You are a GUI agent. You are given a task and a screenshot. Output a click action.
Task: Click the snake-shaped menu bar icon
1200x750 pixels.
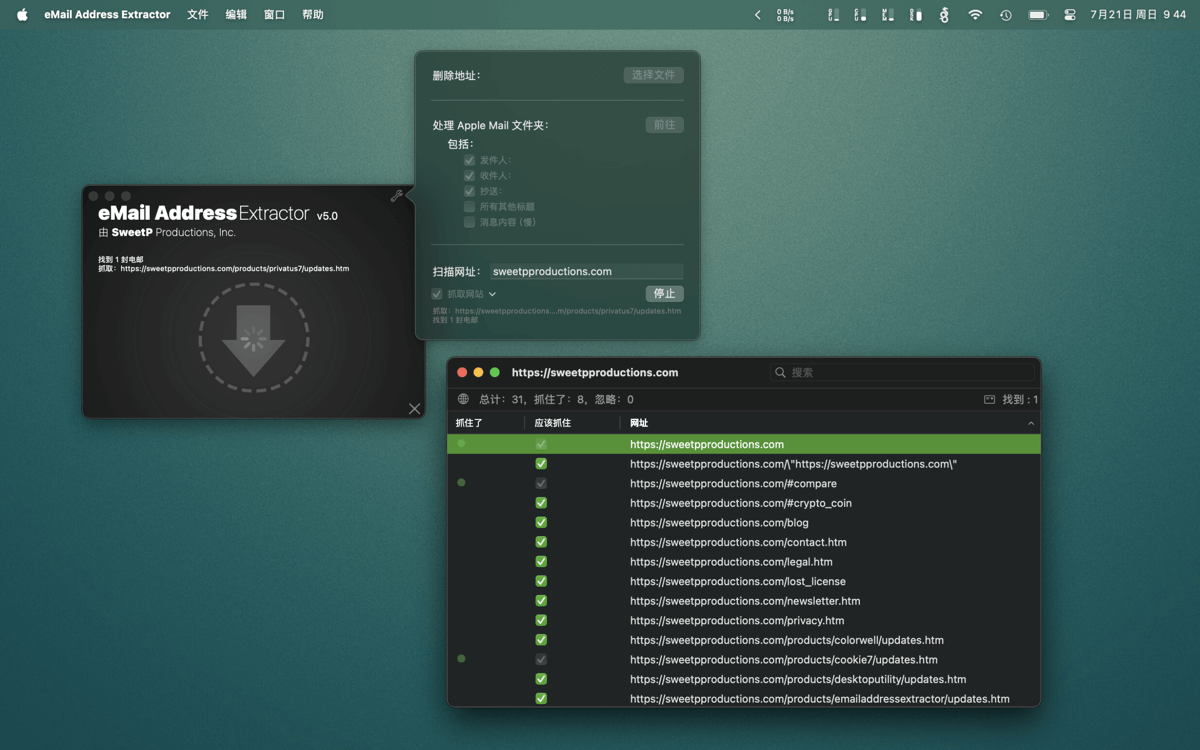pyautogui.click(x=944, y=15)
